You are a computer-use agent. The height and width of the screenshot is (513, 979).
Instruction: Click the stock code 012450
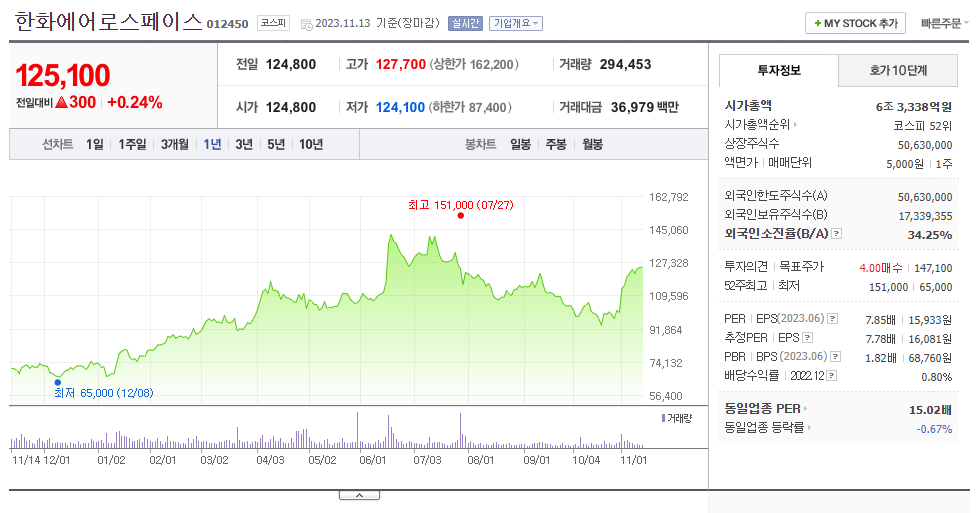tap(227, 24)
